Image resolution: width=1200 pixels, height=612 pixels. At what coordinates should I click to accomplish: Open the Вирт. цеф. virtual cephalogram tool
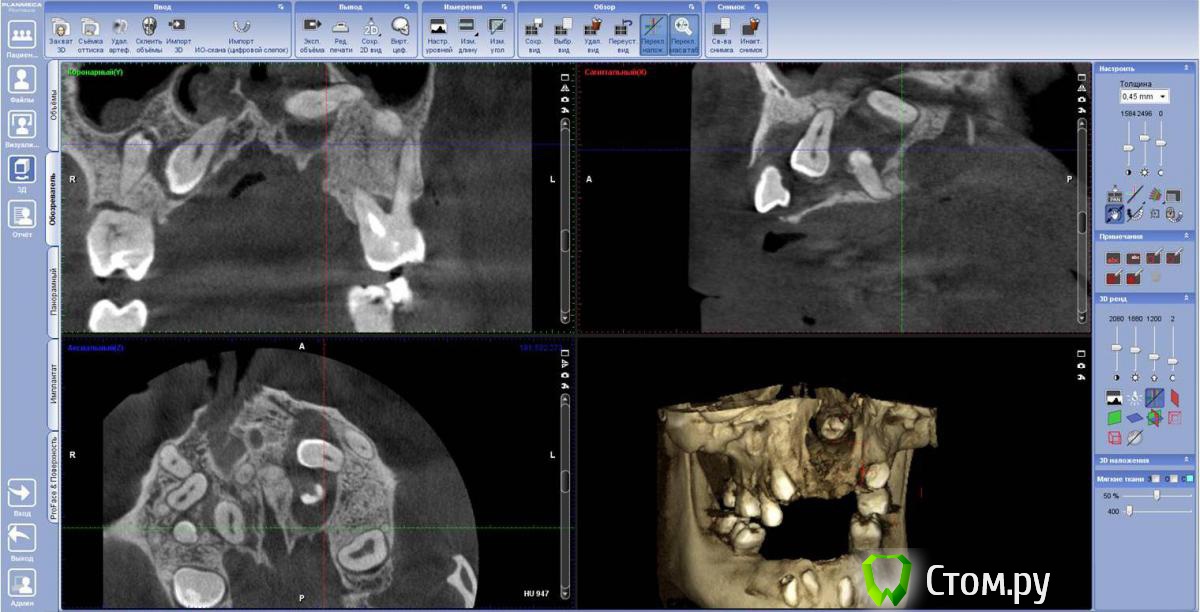coord(400,27)
